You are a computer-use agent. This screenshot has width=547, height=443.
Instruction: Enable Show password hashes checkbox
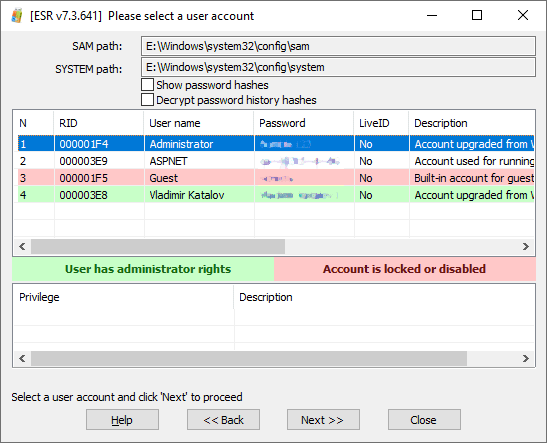point(147,85)
